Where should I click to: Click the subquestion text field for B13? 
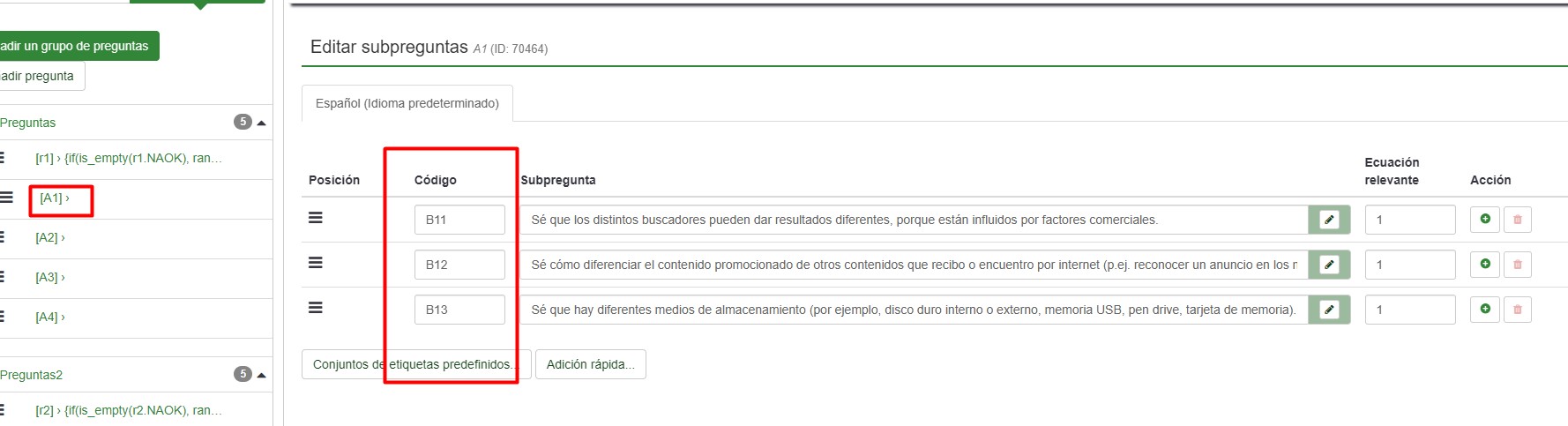coord(914,310)
